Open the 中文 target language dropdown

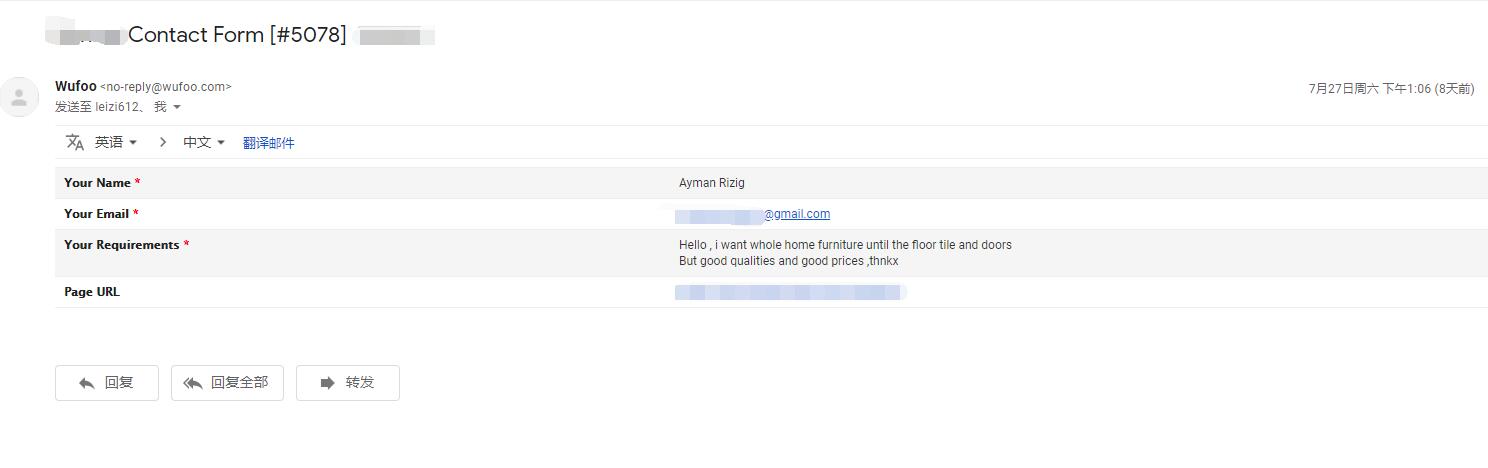tap(204, 142)
